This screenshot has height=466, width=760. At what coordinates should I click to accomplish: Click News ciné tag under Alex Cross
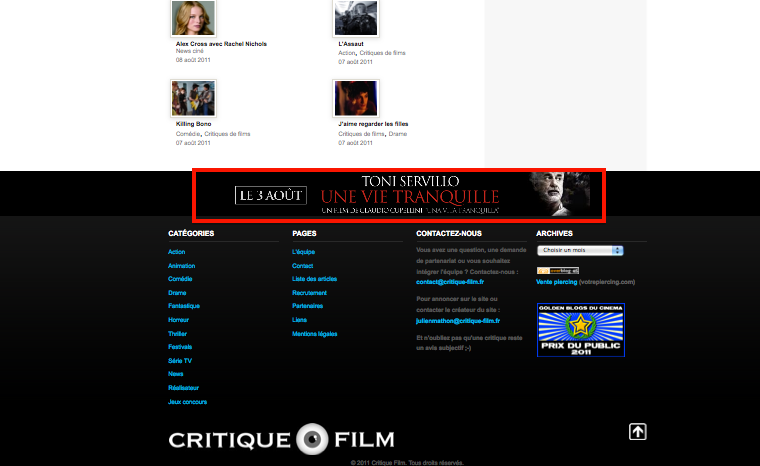coord(190,51)
